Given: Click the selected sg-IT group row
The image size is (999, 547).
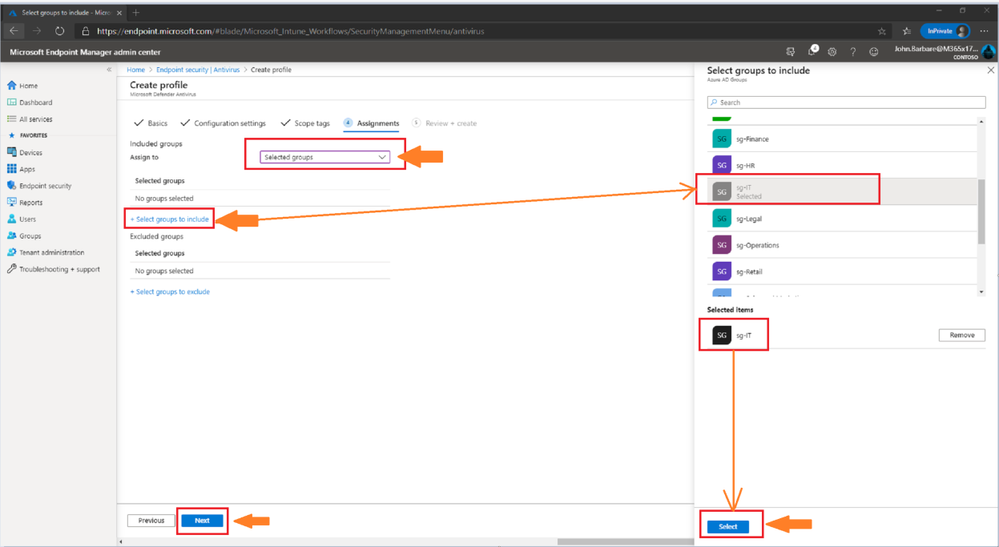Looking at the screenshot, I should point(842,192).
